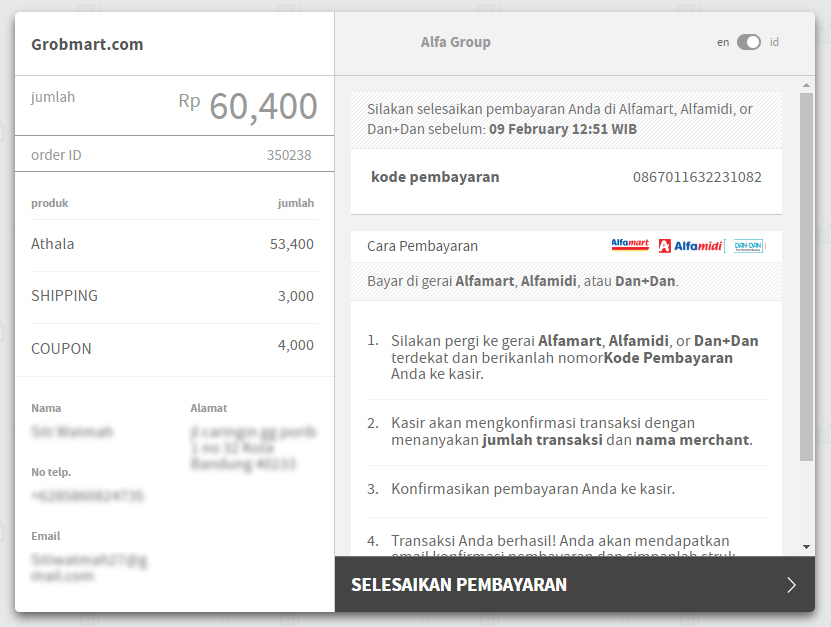Click the 'jumlah' column header in the product table
831x627 pixels.
click(x=296, y=204)
